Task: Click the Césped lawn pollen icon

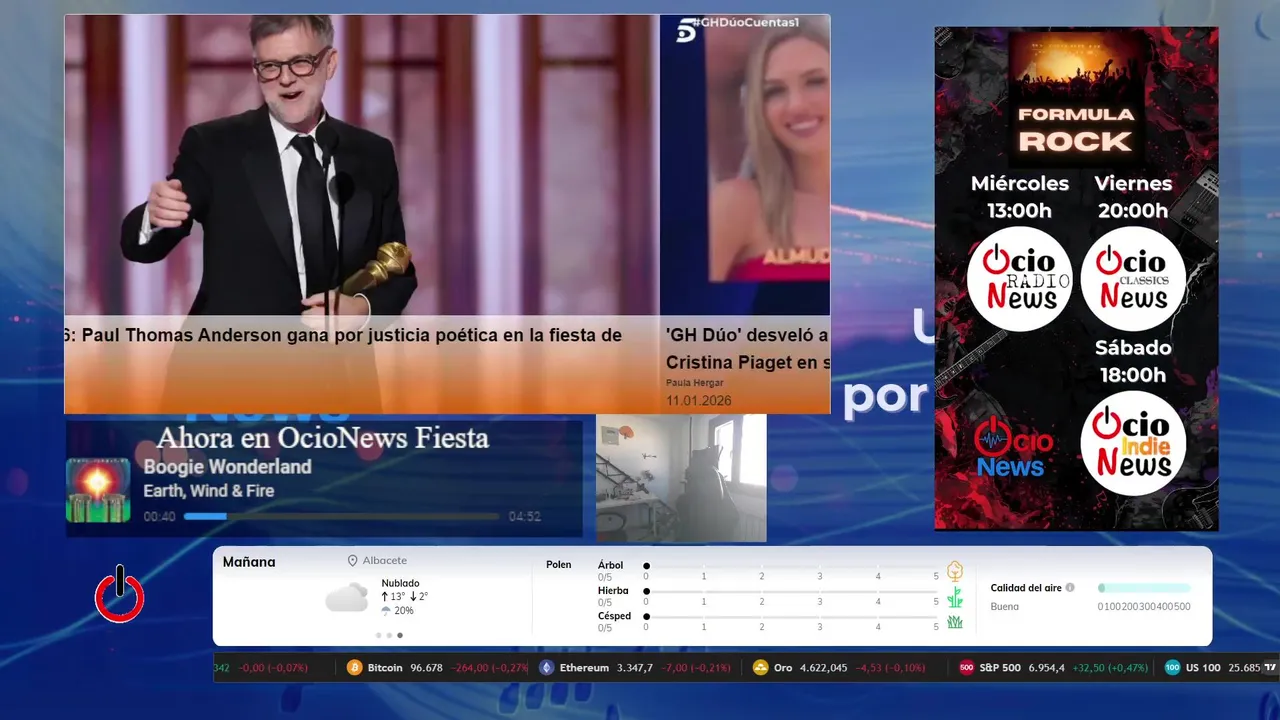Action: 955,622
